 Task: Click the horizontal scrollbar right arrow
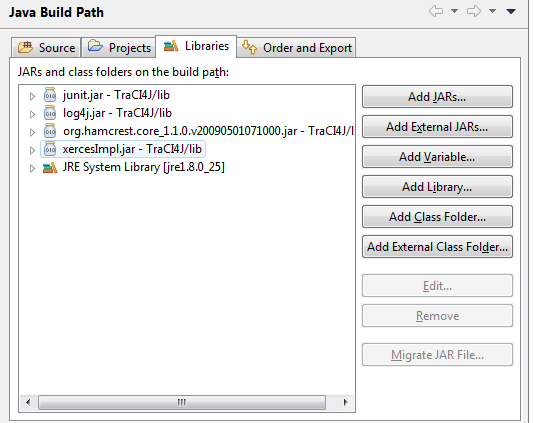(x=345, y=403)
